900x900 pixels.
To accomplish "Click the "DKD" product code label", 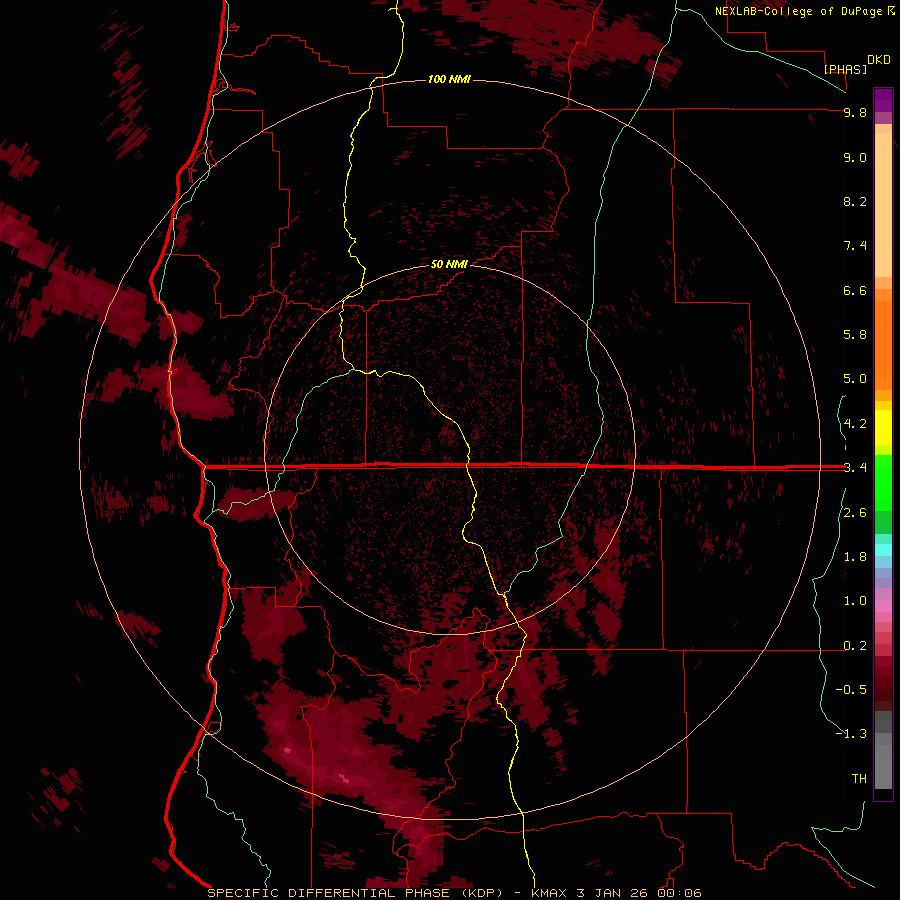I will (x=879, y=60).
